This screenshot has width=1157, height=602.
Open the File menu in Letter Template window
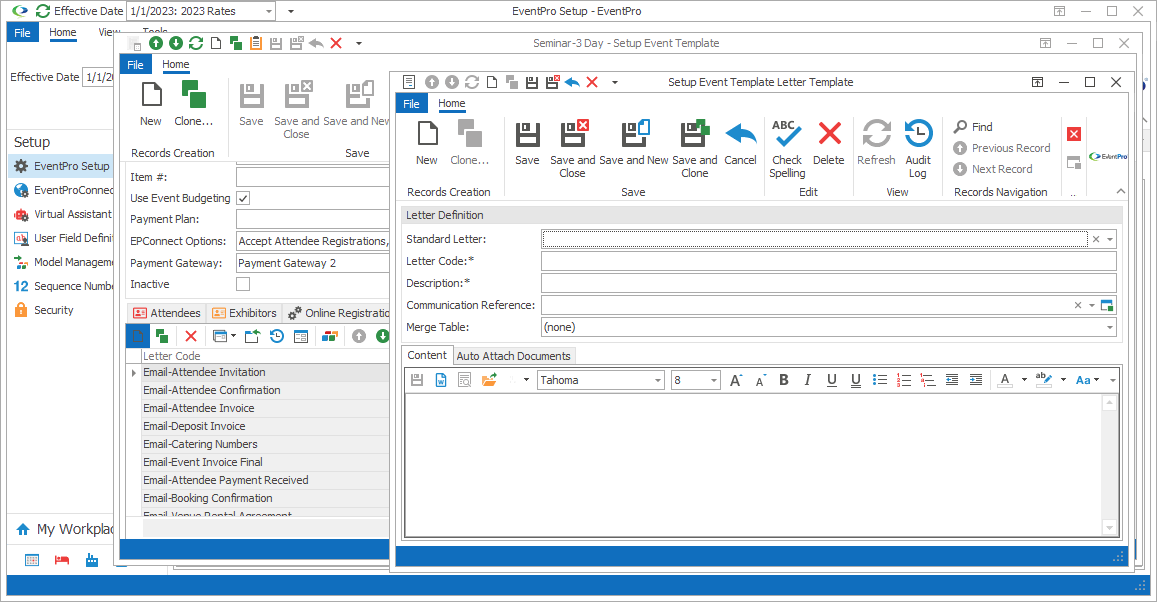(x=411, y=104)
